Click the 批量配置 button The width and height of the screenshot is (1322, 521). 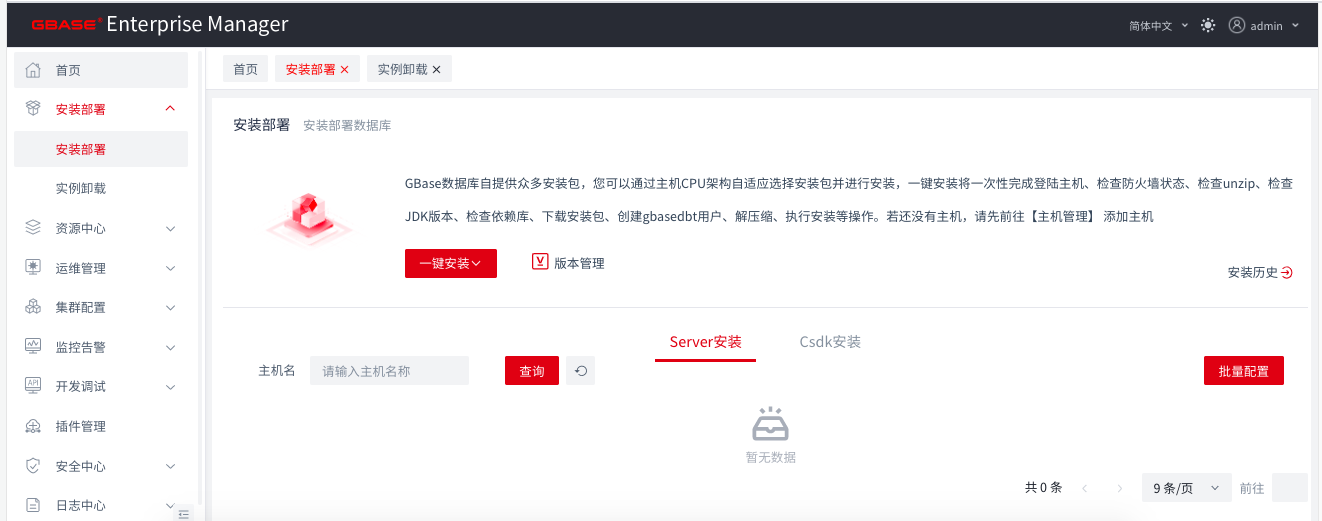1244,371
